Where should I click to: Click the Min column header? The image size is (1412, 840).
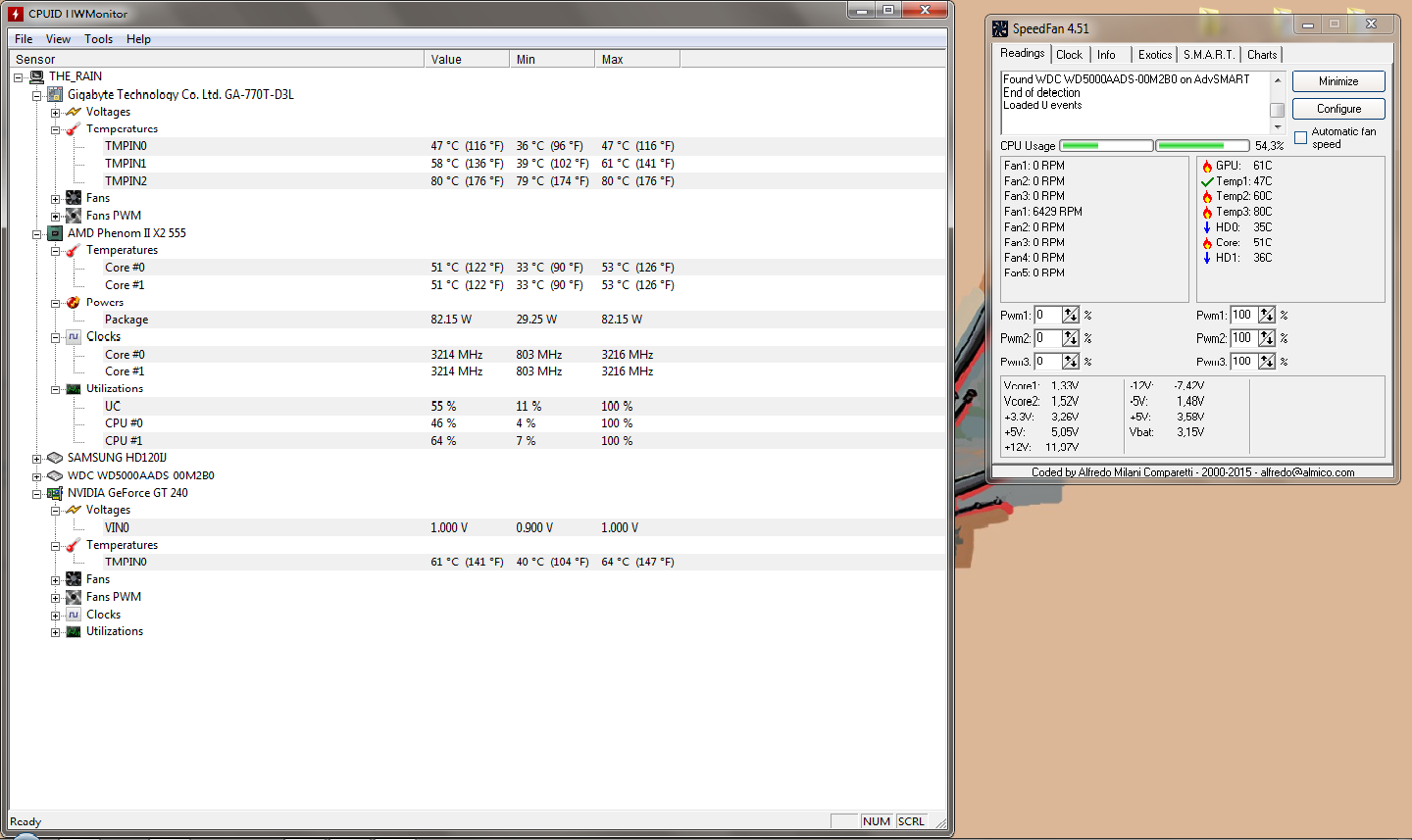coord(552,60)
